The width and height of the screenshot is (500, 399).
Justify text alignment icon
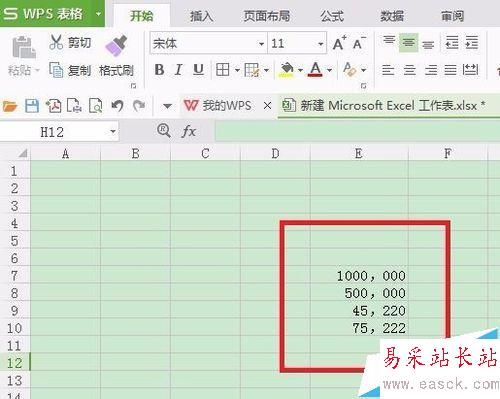tap(450, 70)
